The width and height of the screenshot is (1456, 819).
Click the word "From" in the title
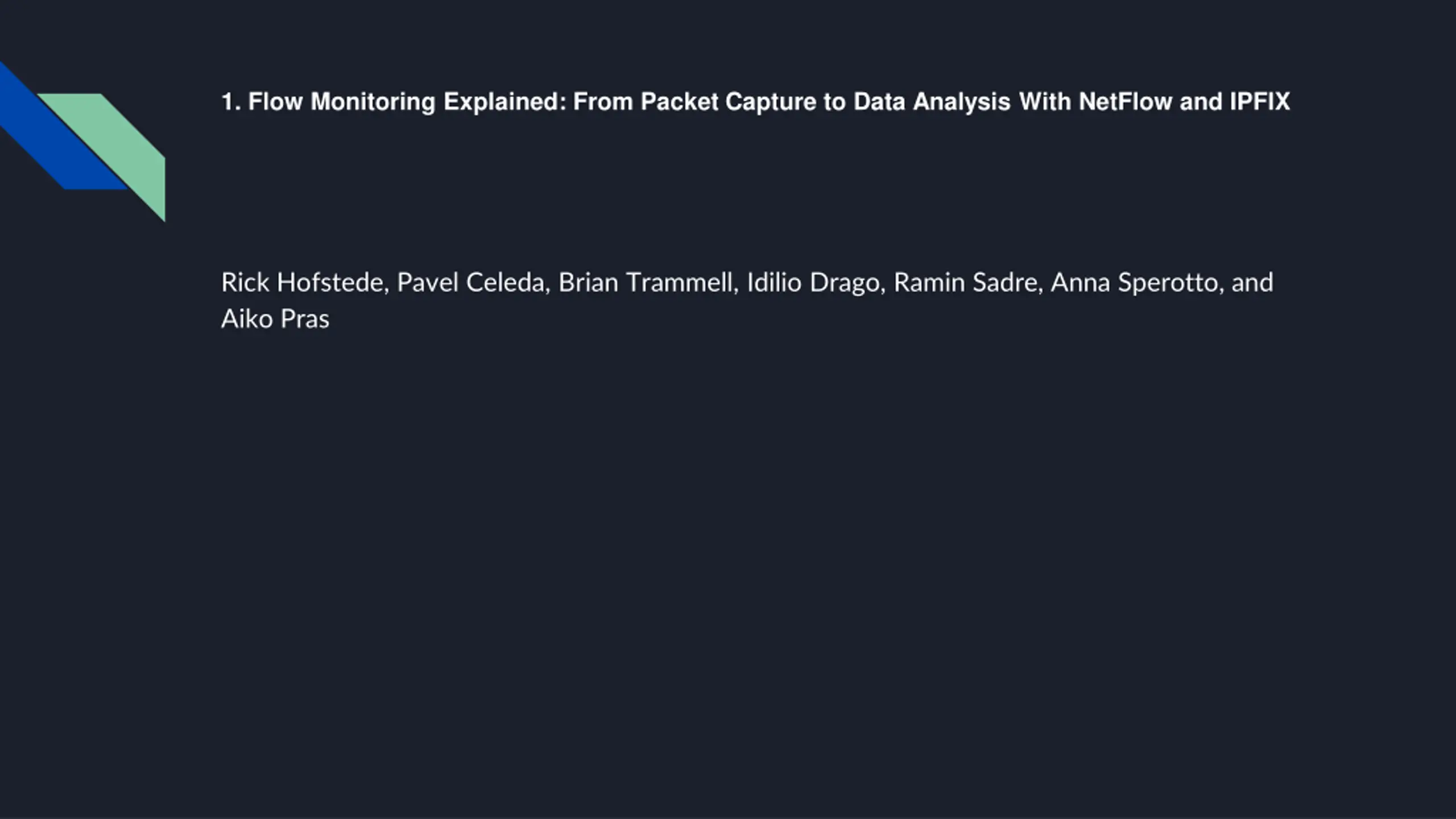coord(602,102)
